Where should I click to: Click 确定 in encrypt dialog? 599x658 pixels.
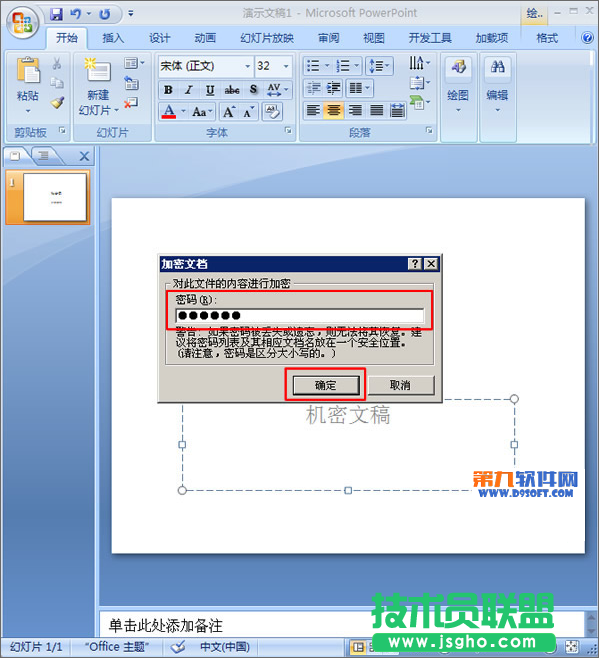pyautogui.click(x=326, y=385)
